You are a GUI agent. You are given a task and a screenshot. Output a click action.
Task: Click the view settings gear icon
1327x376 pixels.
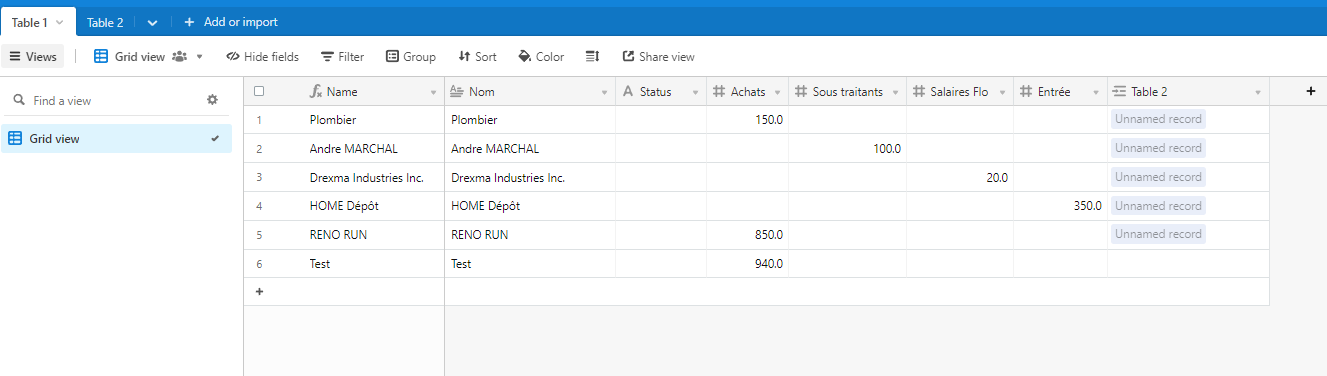pyautogui.click(x=212, y=100)
